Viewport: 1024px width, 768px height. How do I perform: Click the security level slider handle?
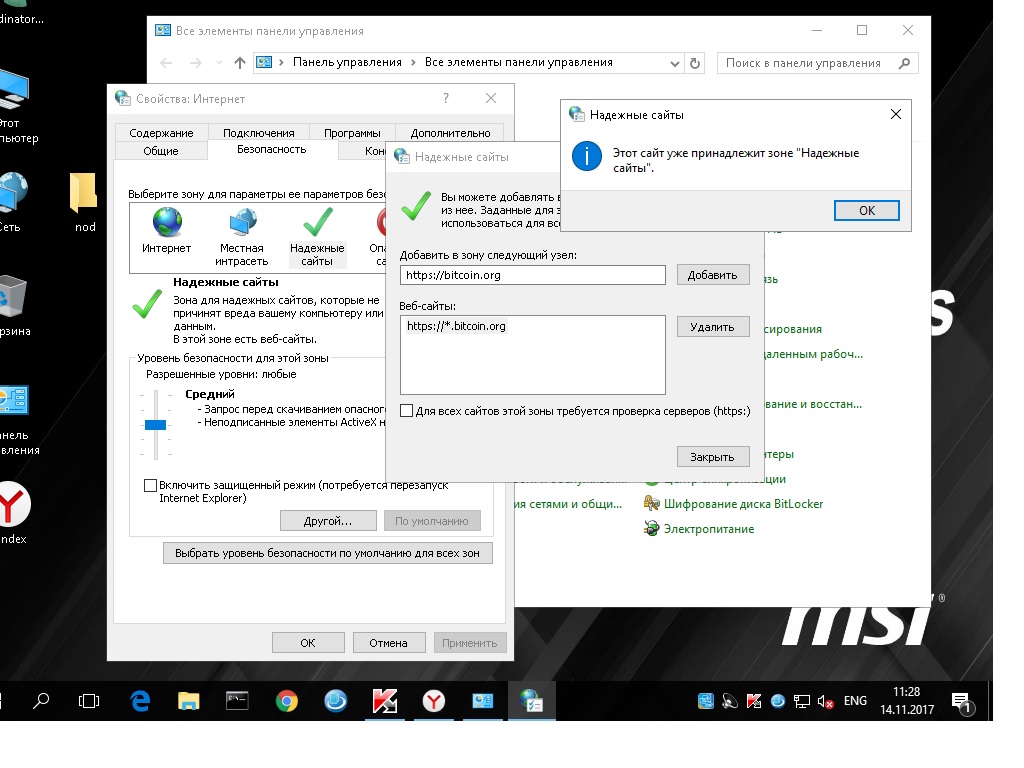tap(155, 425)
